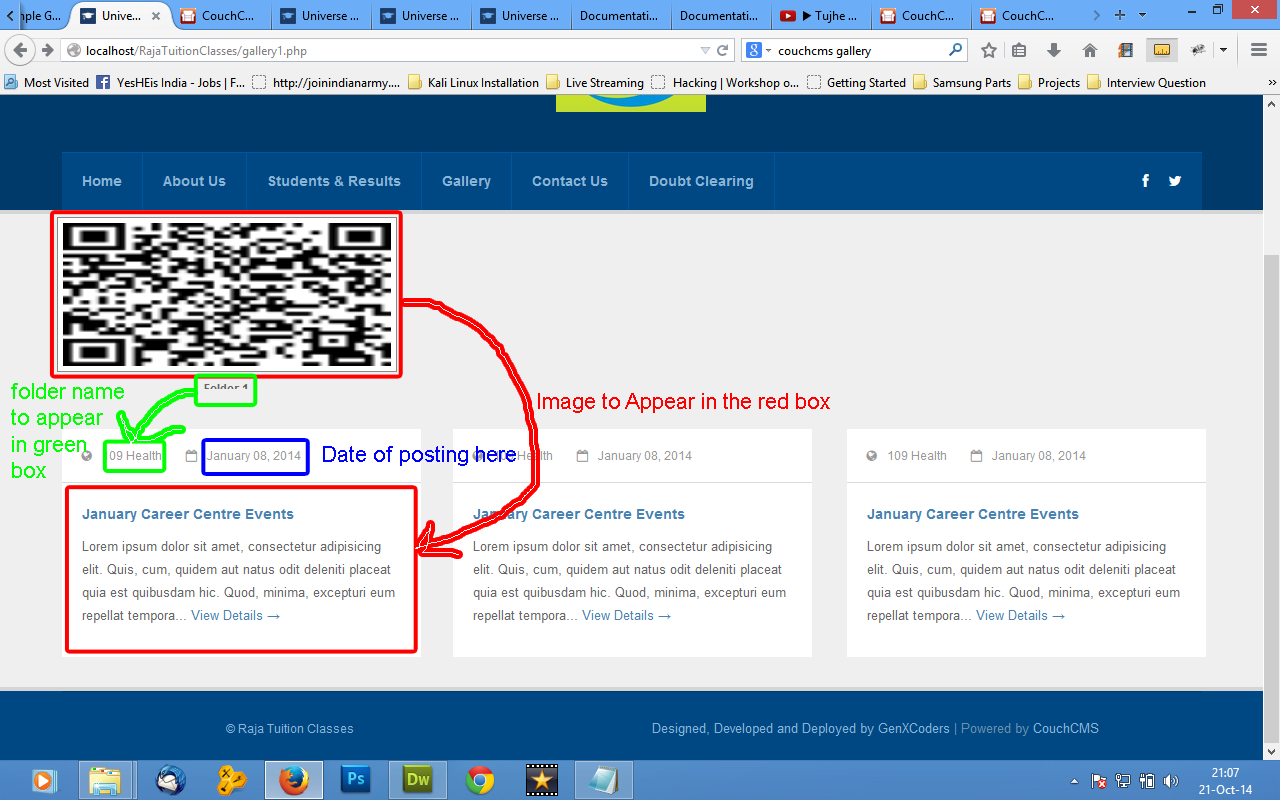Open the Kali Linux Installation bookmark folder

473,83
